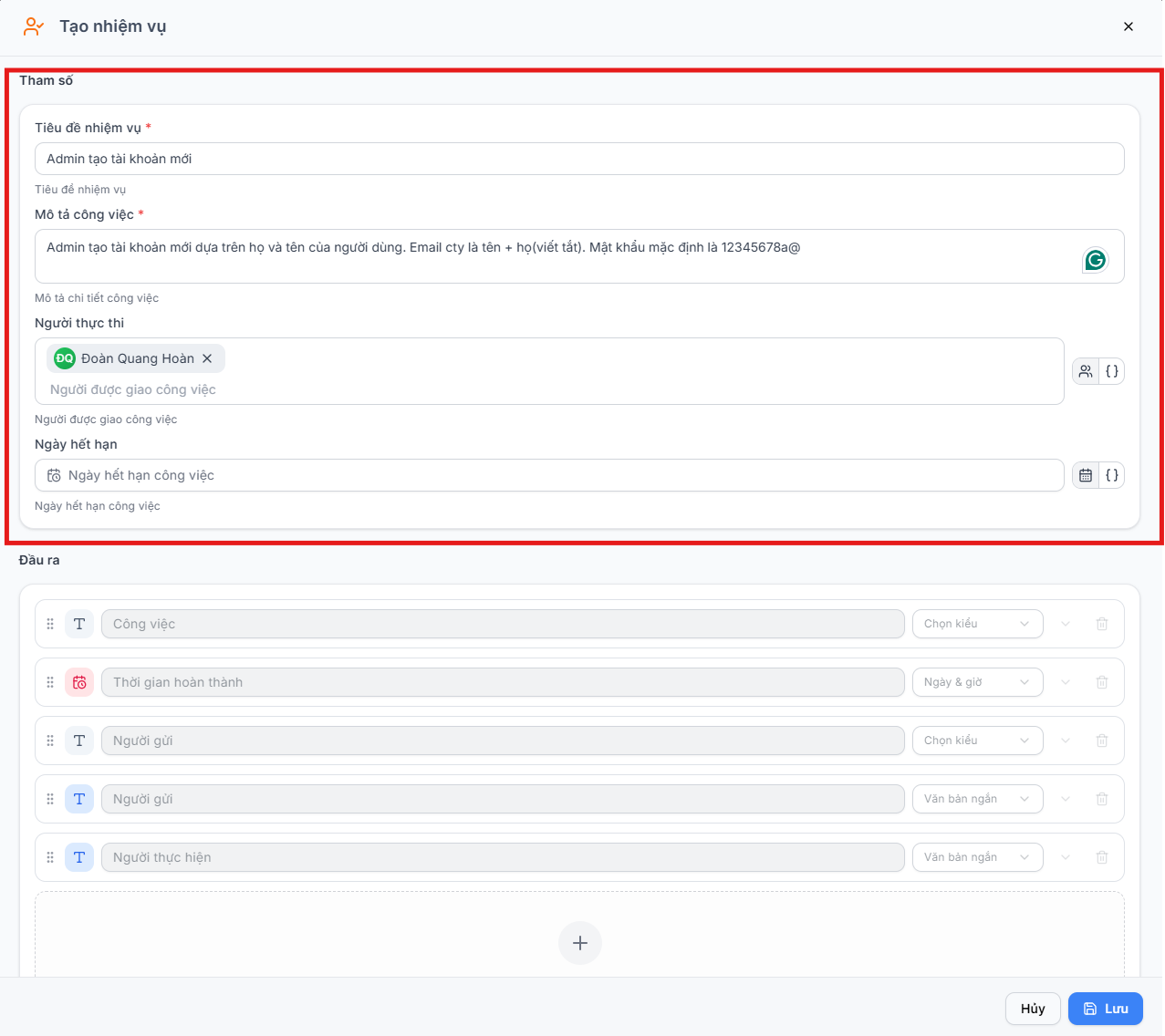Image resolution: width=1165 pixels, height=1036 pixels.
Task: Grab drag handle of Người thực hiện row
Action: pos(50,857)
